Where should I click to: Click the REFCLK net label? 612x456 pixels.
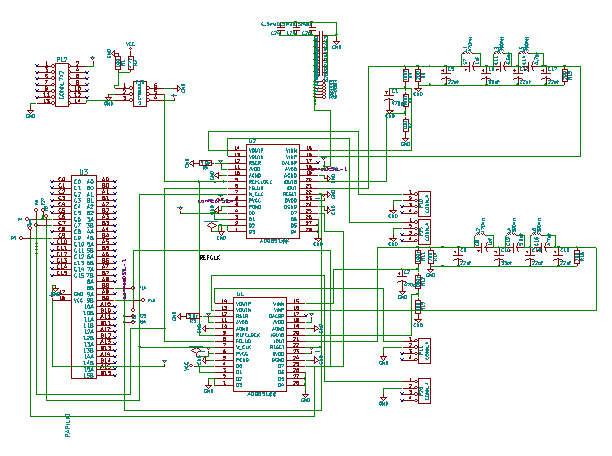click(210, 258)
